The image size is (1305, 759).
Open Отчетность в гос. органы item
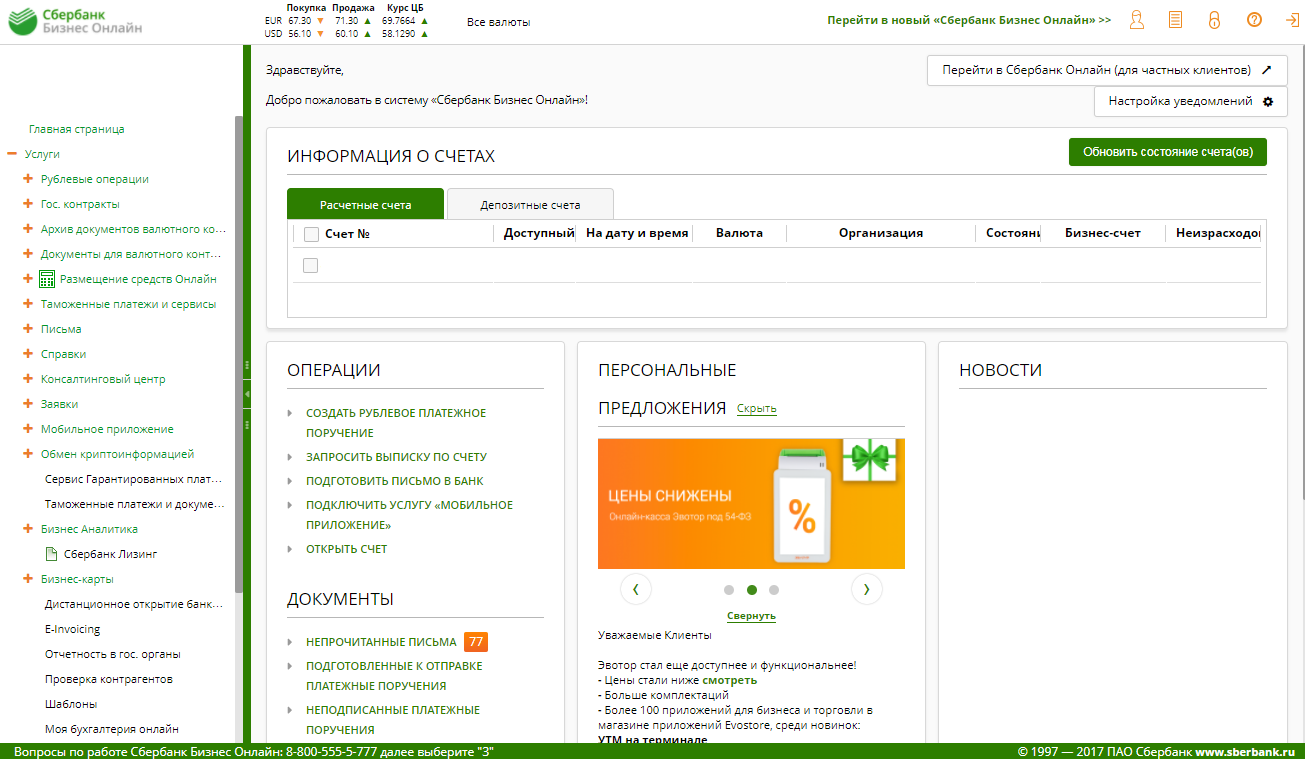[x=113, y=654]
